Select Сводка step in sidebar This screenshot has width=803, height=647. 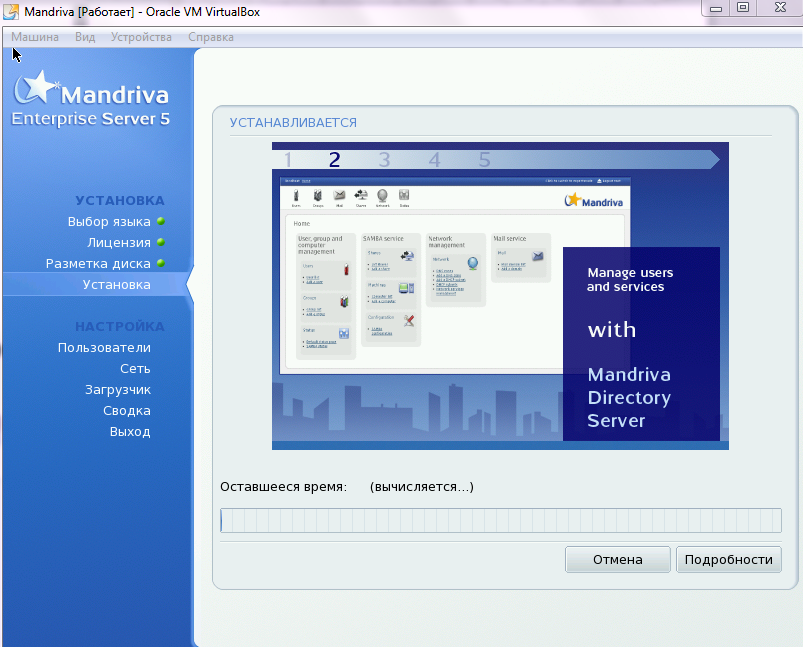[x=127, y=411]
